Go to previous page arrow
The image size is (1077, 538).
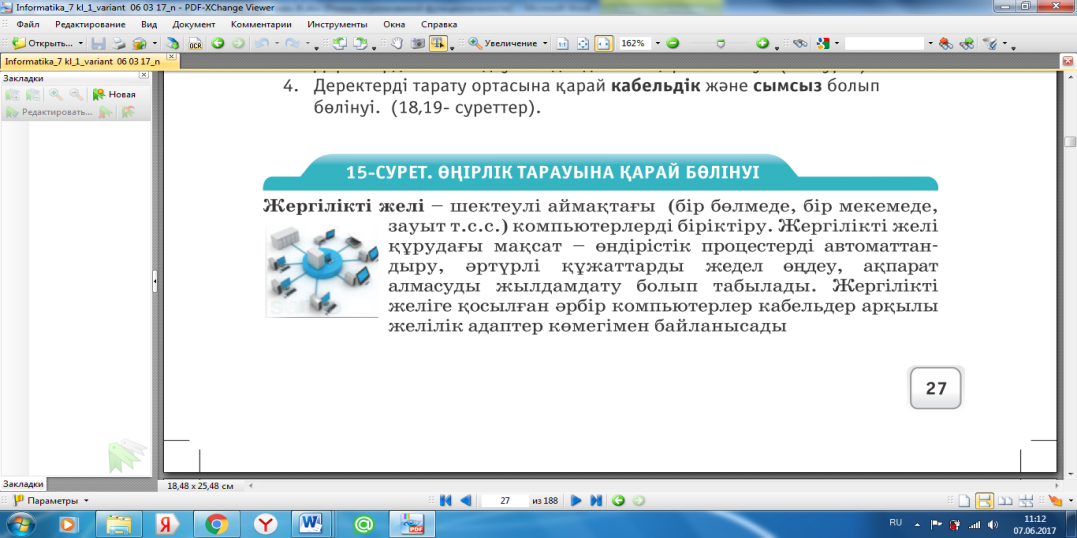point(465,500)
